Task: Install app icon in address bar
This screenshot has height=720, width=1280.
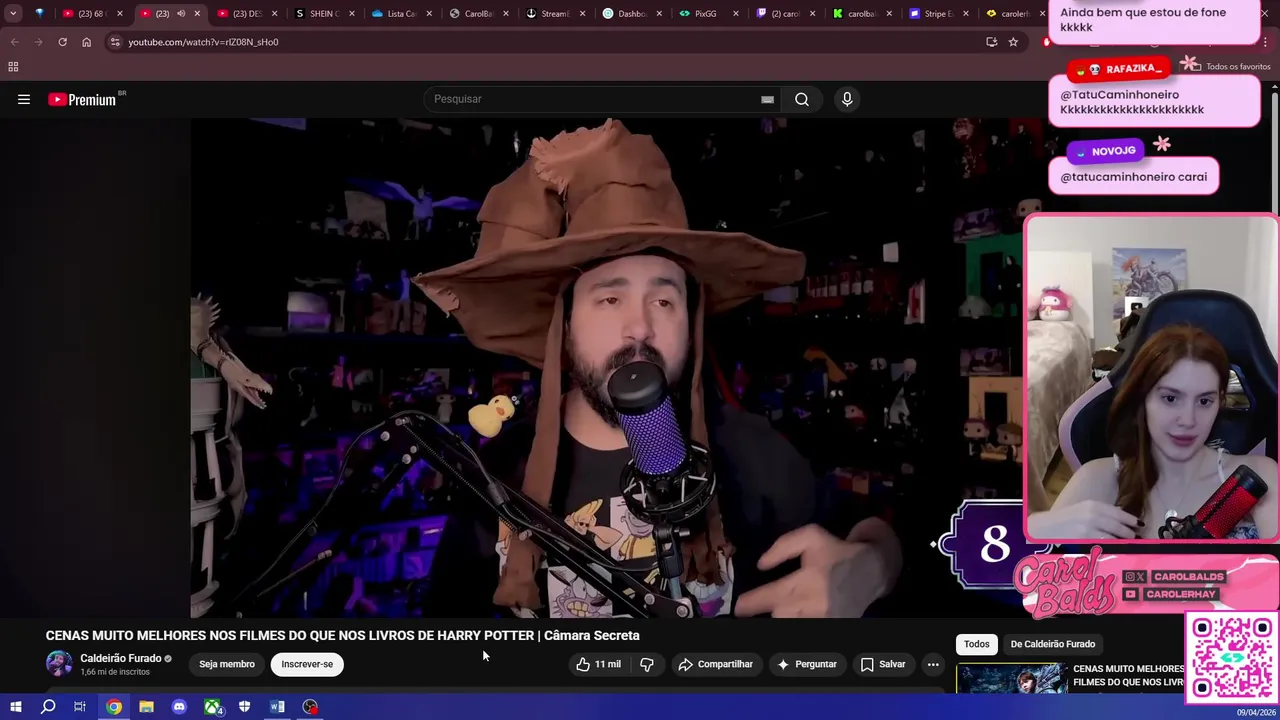Action: coord(991,42)
